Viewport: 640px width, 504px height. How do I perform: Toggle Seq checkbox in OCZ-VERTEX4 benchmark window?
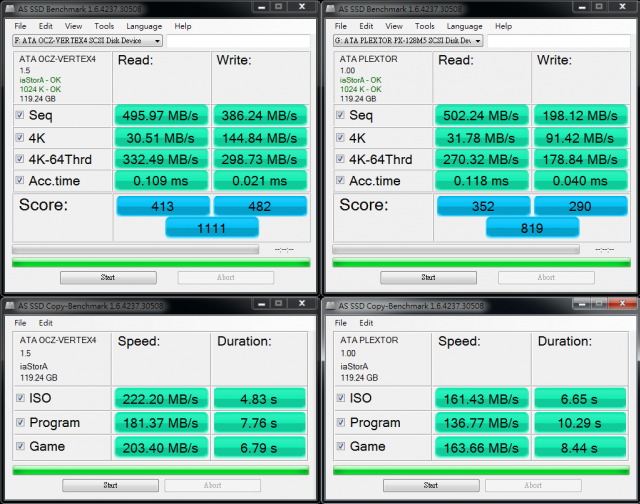click(20, 115)
